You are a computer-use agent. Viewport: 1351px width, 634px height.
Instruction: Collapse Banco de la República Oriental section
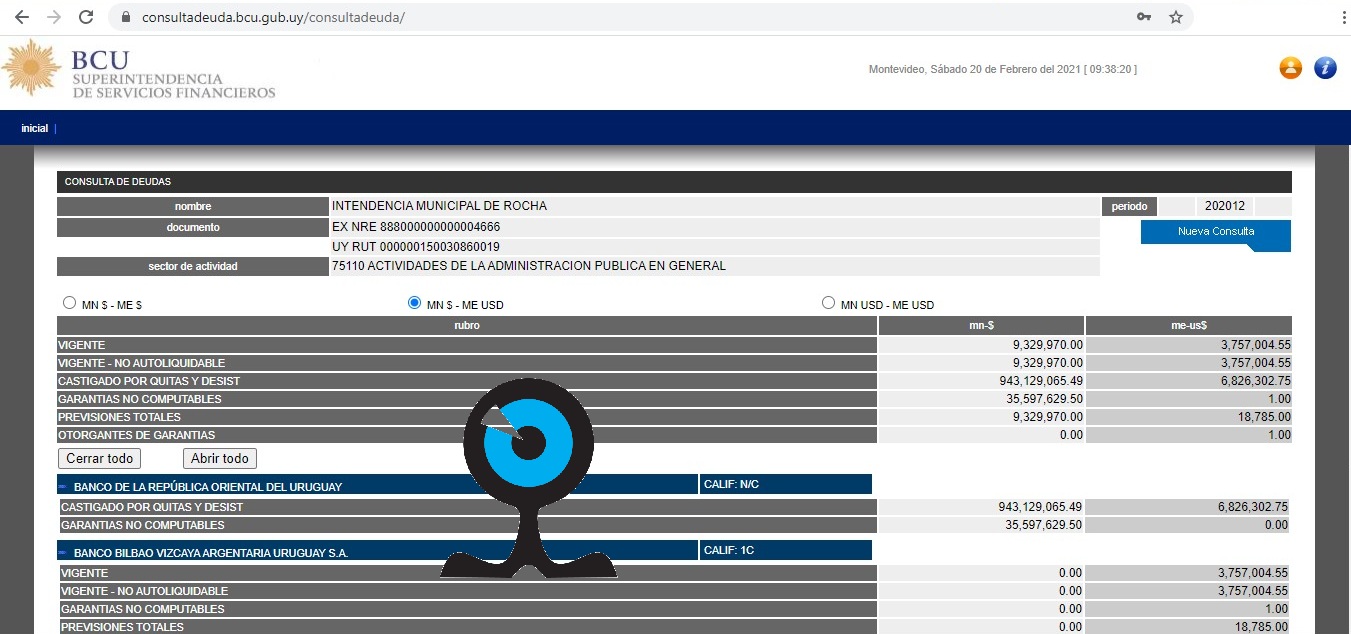click(63, 487)
